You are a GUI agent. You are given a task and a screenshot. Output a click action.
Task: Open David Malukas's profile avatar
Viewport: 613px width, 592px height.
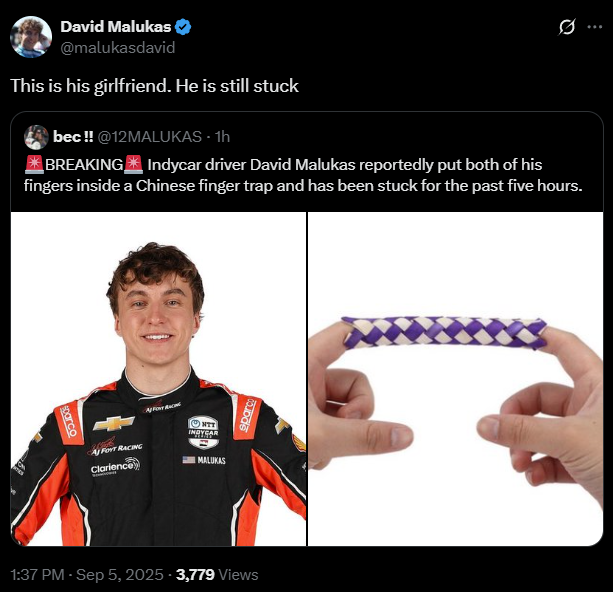[31, 37]
